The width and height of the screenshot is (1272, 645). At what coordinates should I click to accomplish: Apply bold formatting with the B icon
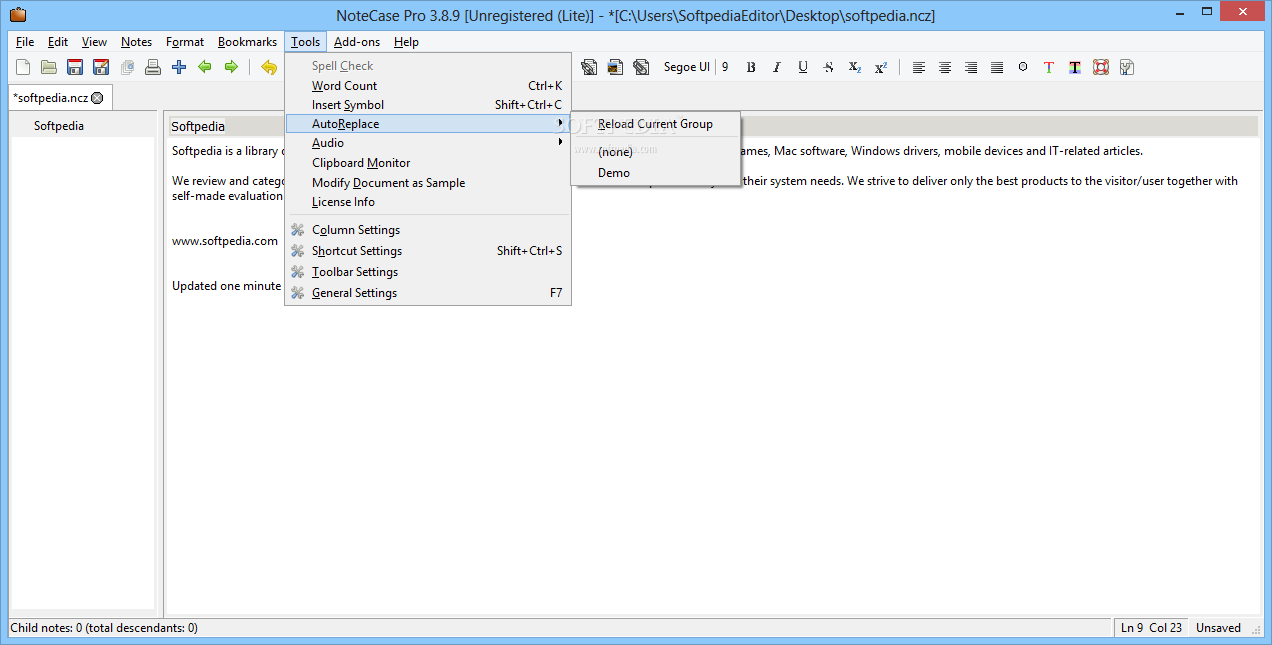[751, 67]
